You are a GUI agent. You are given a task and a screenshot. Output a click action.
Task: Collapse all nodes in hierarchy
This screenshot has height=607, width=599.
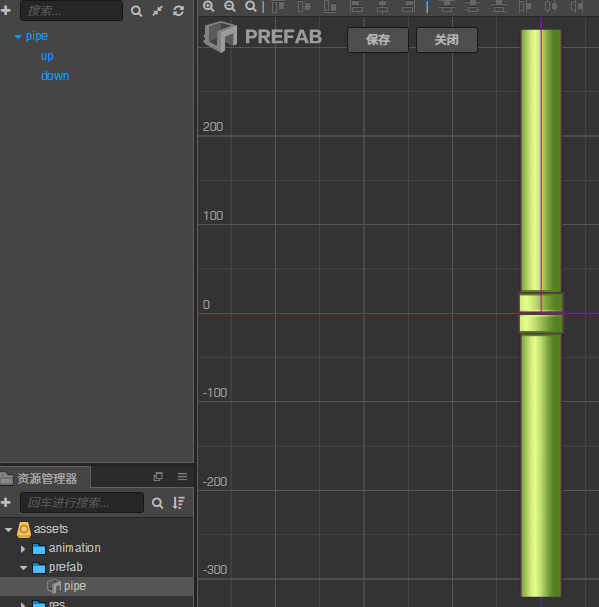[158, 11]
